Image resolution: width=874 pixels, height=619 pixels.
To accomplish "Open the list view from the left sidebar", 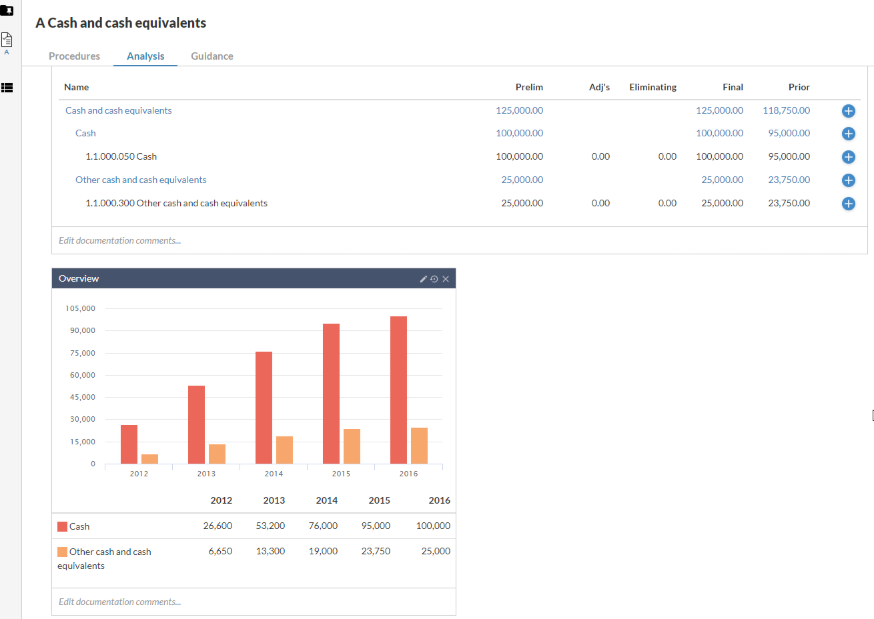I will click(x=9, y=88).
